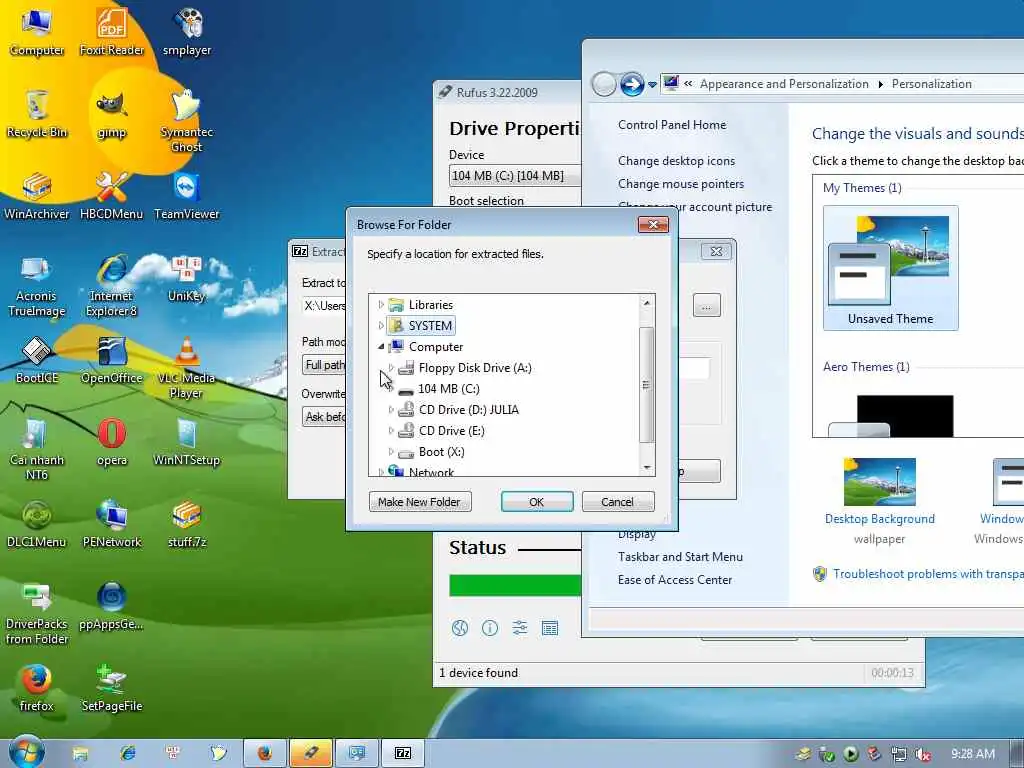The width and height of the screenshot is (1024, 768).
Task: Switch to 7z in the taskbar
Action: (403, 753)
